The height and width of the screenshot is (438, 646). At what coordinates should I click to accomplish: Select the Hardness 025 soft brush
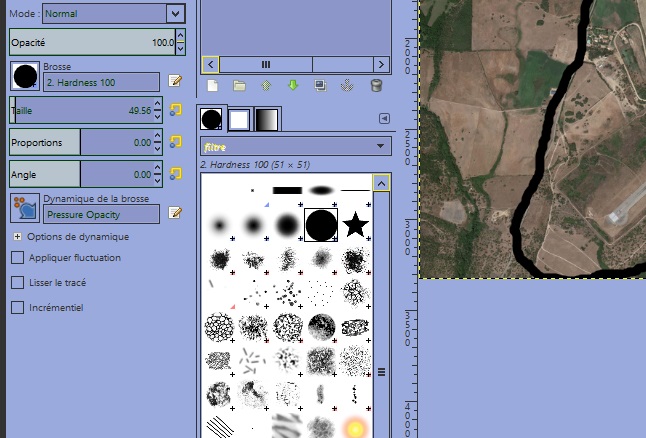[x=219, y=225]
